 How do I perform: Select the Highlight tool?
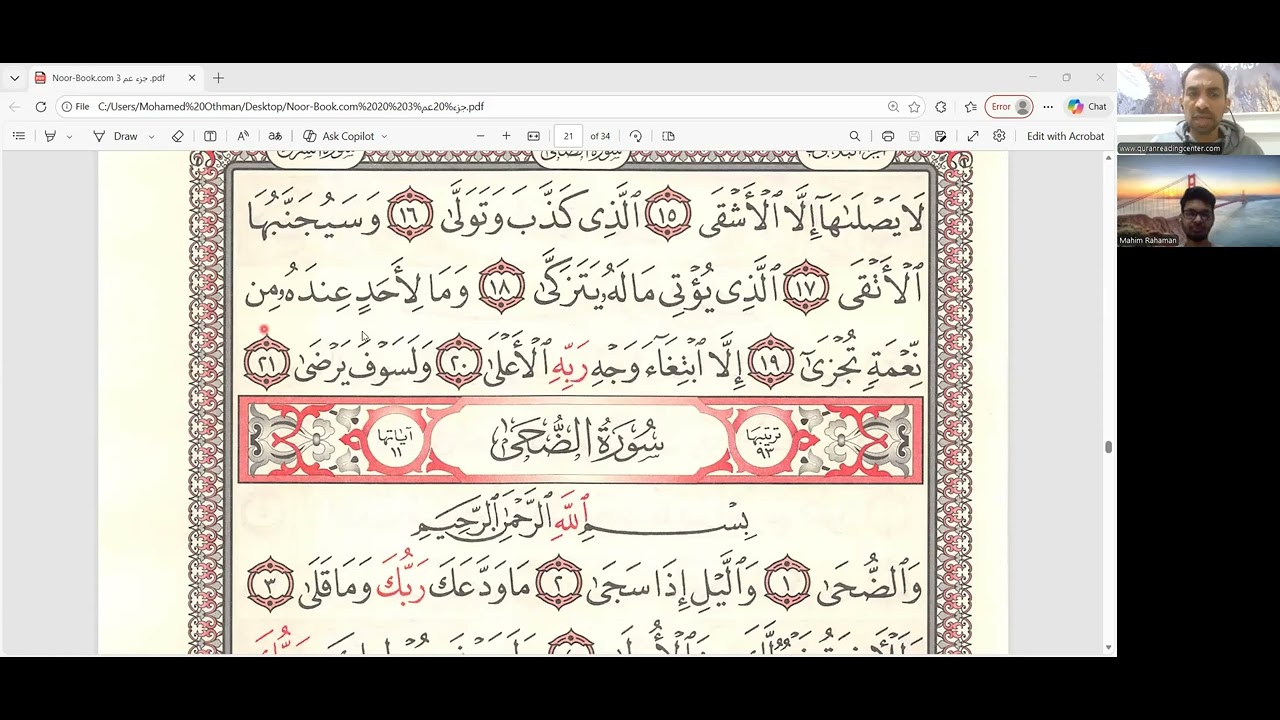click(50, 136)
